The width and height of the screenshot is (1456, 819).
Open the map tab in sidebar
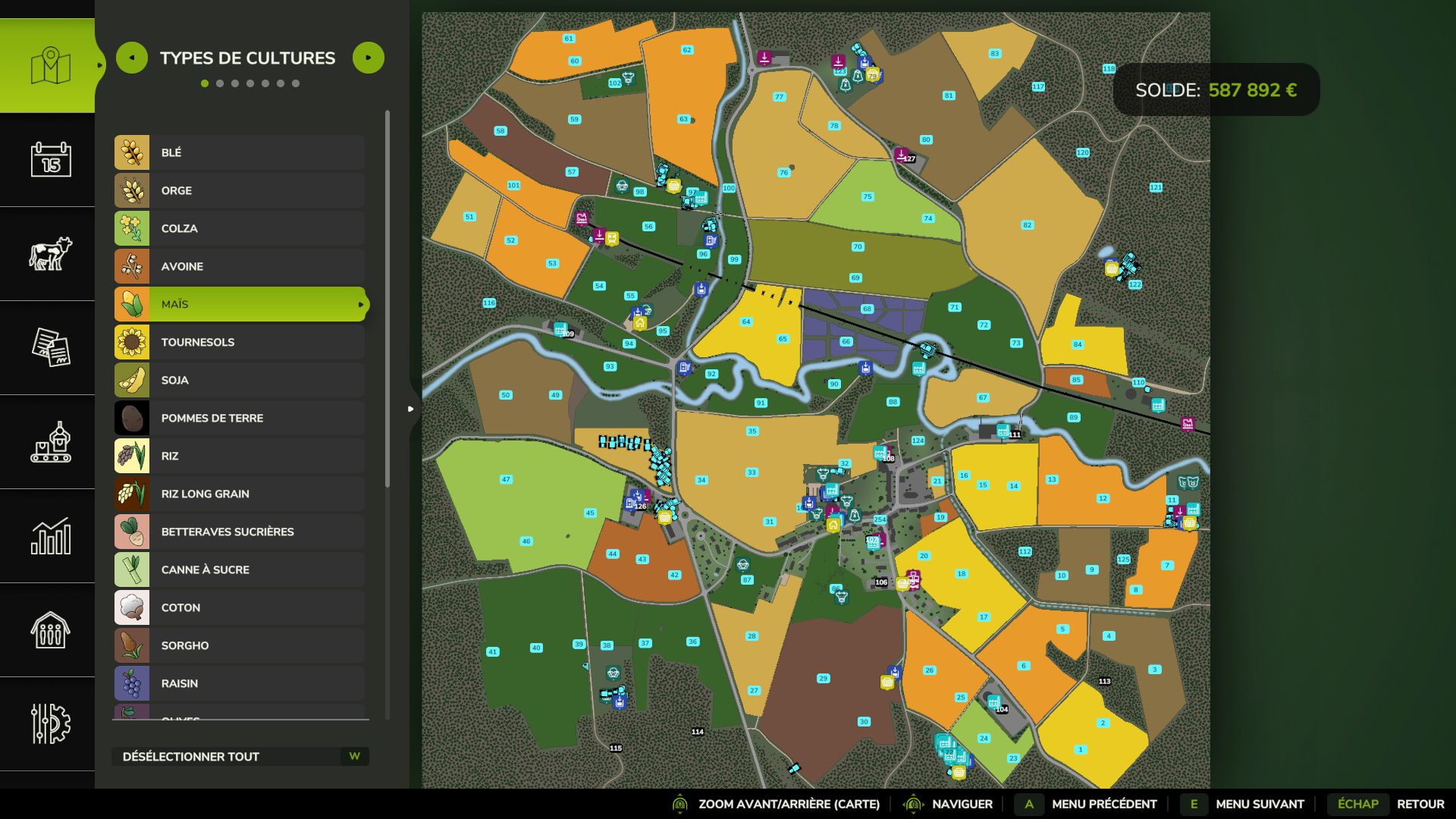coord(50,66)
